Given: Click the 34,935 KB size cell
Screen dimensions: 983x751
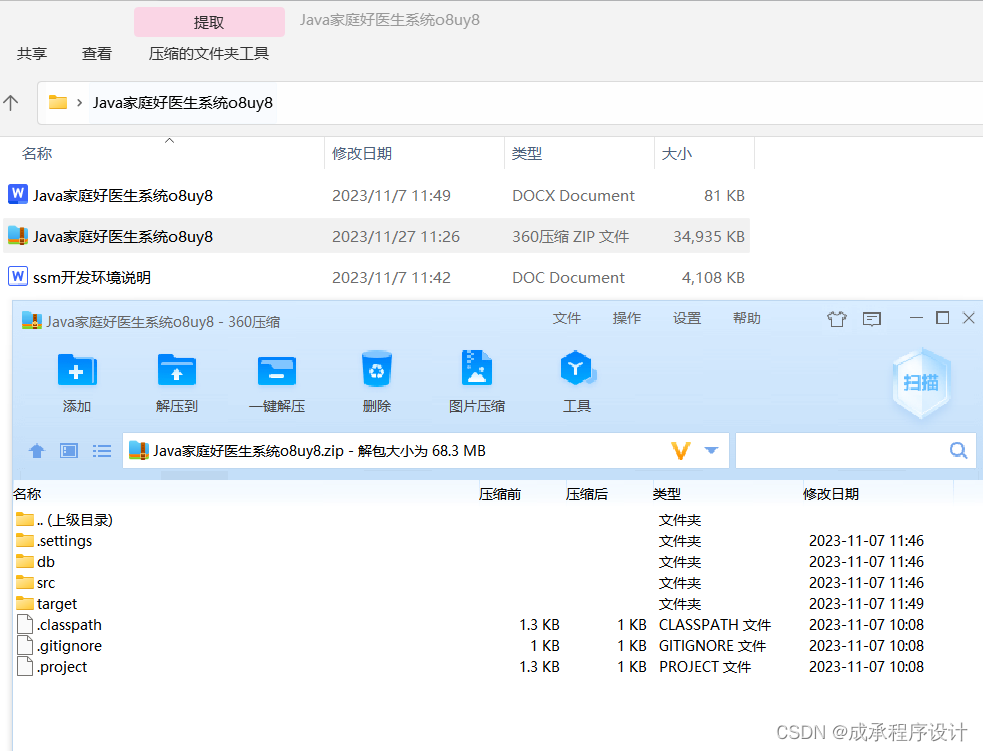Looking at the screenshot, I should 708,236.
